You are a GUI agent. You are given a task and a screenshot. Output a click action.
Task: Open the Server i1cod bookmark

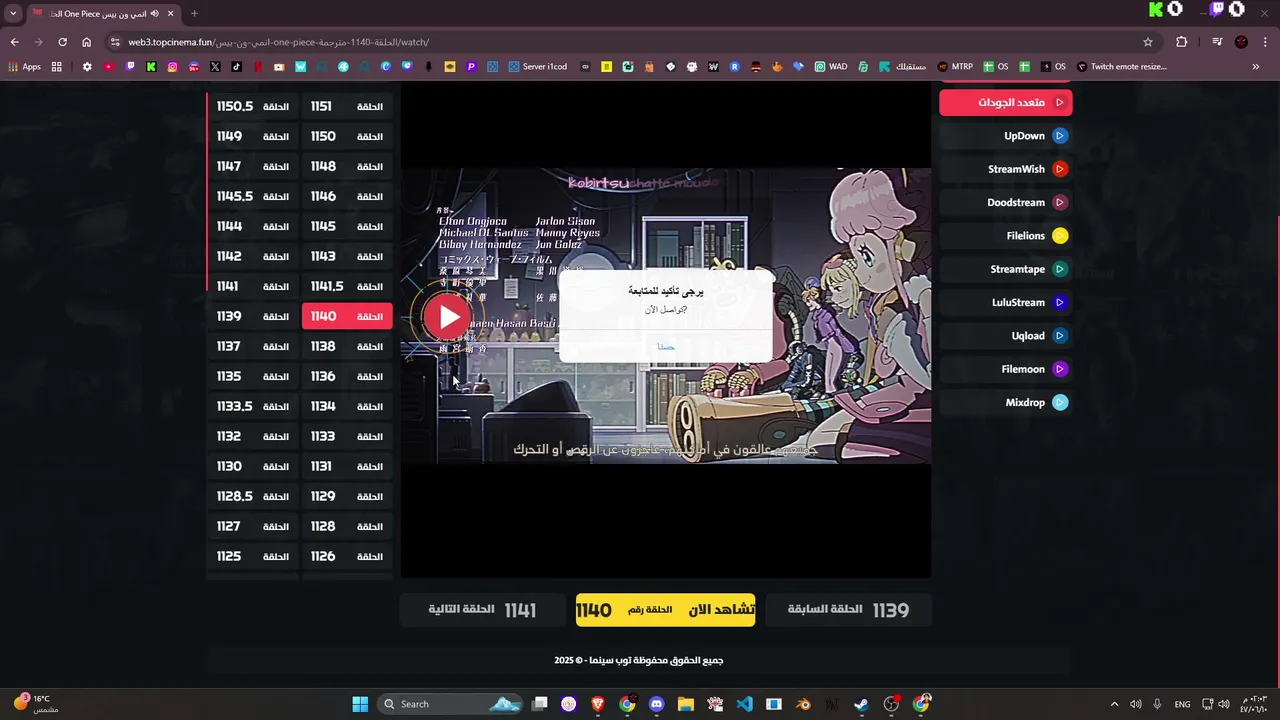point(537,67)
